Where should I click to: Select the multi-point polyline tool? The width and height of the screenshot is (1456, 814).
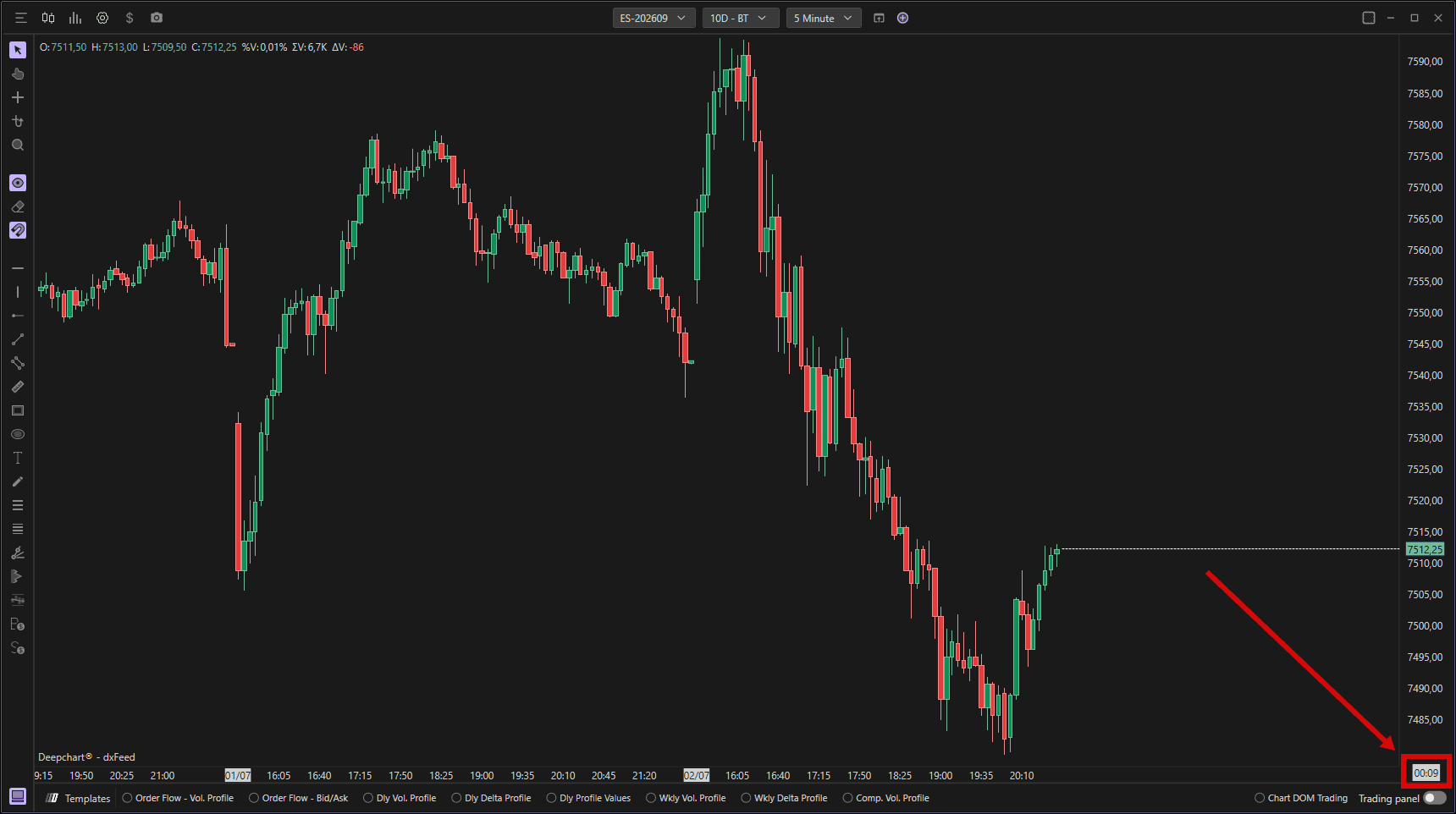click(x=18, y=363)
